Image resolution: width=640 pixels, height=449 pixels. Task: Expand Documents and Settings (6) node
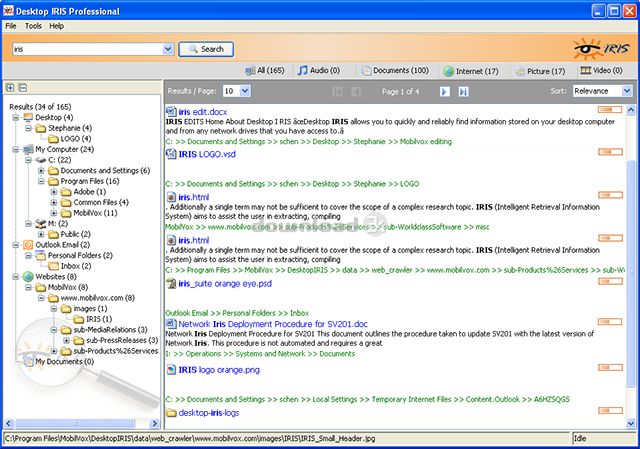click(41, 170)
